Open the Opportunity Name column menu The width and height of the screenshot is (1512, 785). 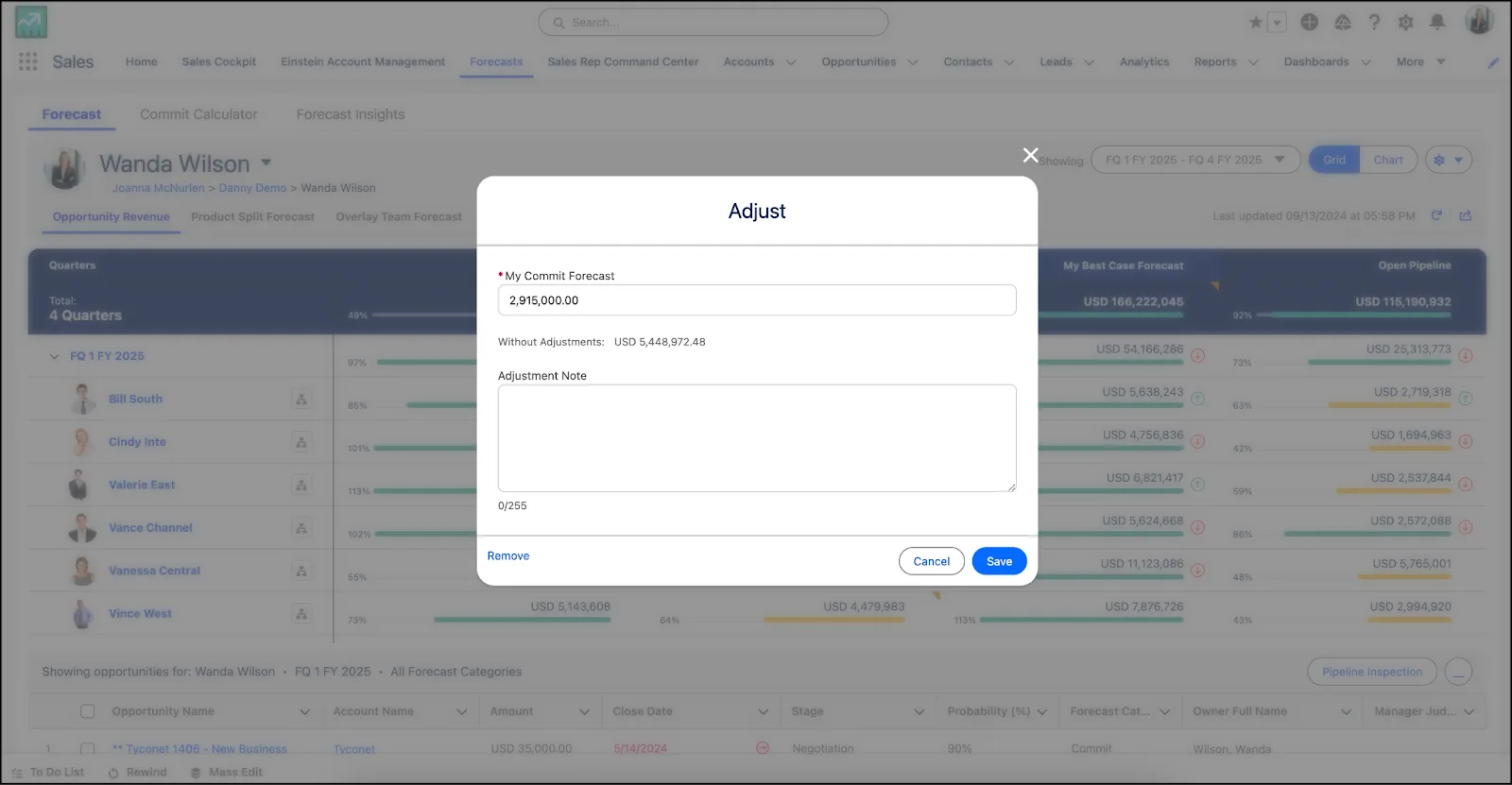(x=304, y=712)
